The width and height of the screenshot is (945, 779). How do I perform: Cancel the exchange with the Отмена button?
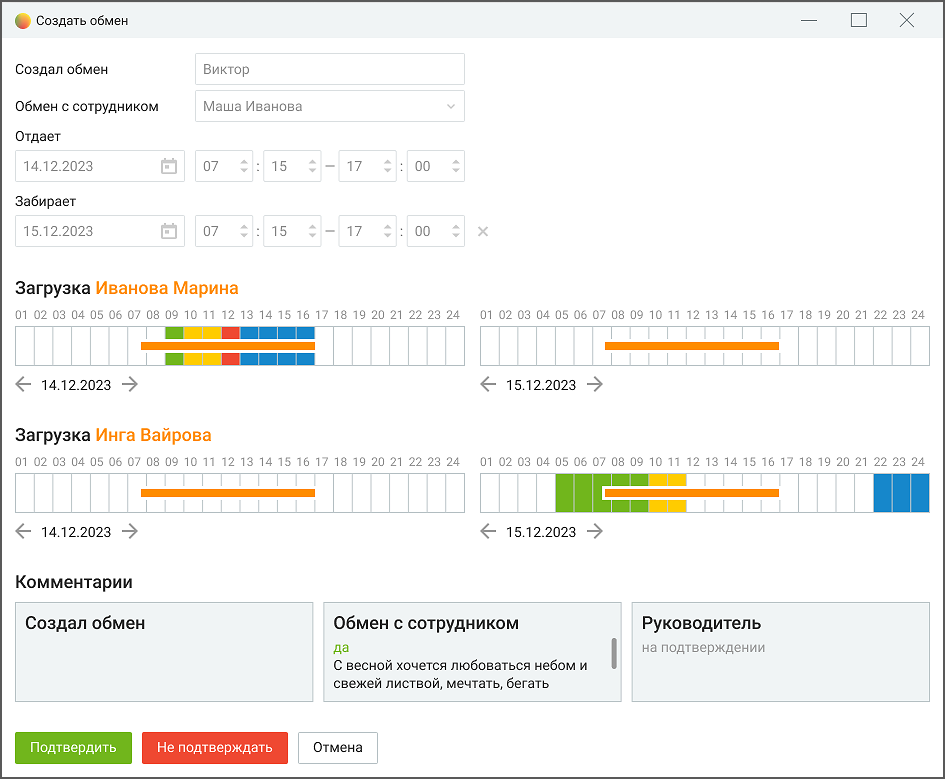[338, 748]
